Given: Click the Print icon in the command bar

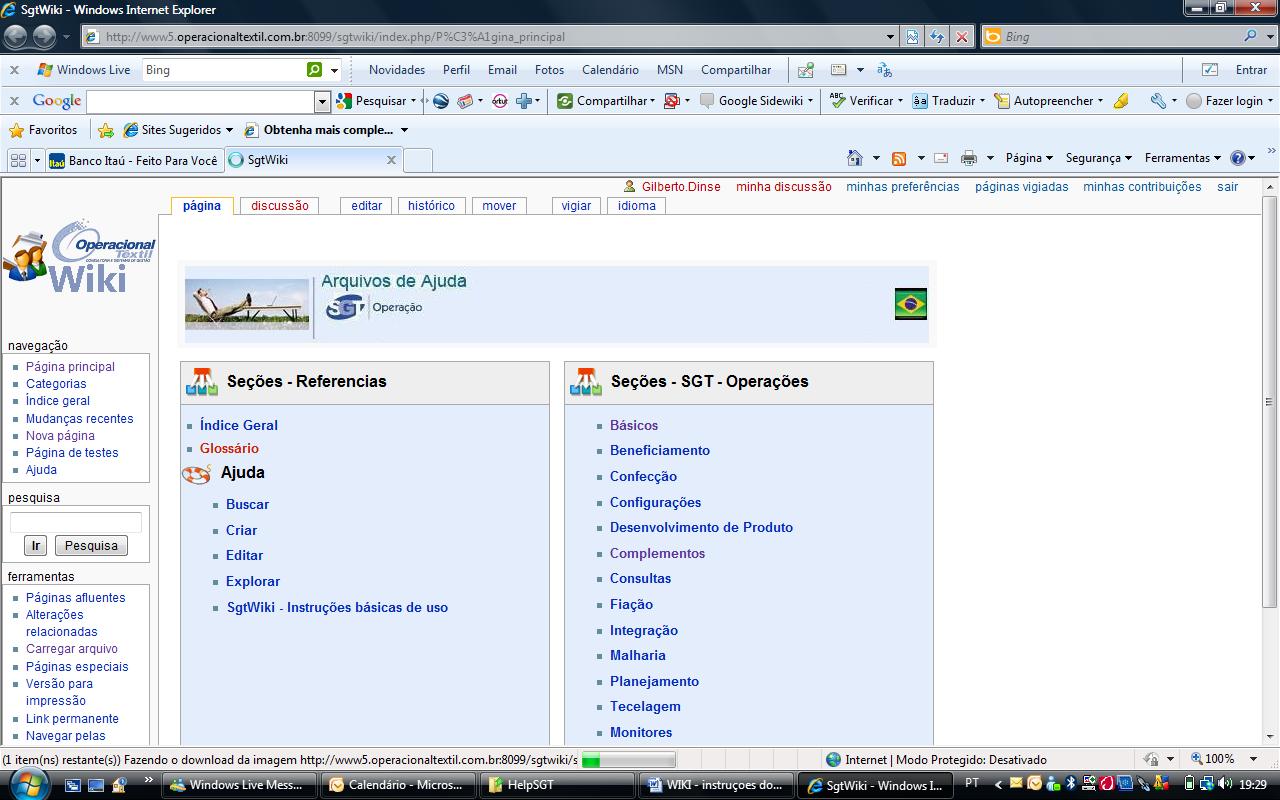Looking at the screenshot, I should [968, 158].
